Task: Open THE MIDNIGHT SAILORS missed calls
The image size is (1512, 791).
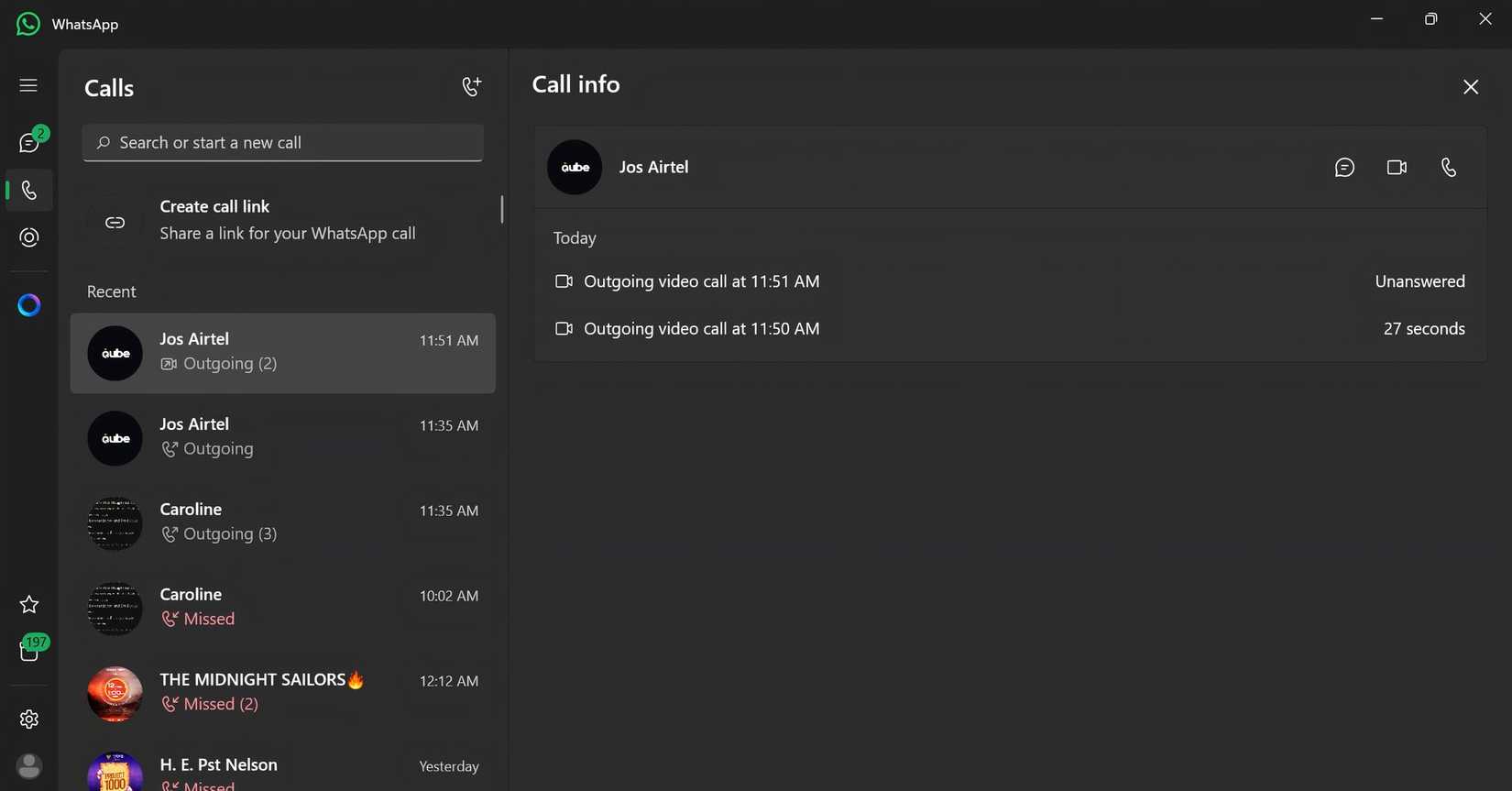Action: tap(283, 694)
